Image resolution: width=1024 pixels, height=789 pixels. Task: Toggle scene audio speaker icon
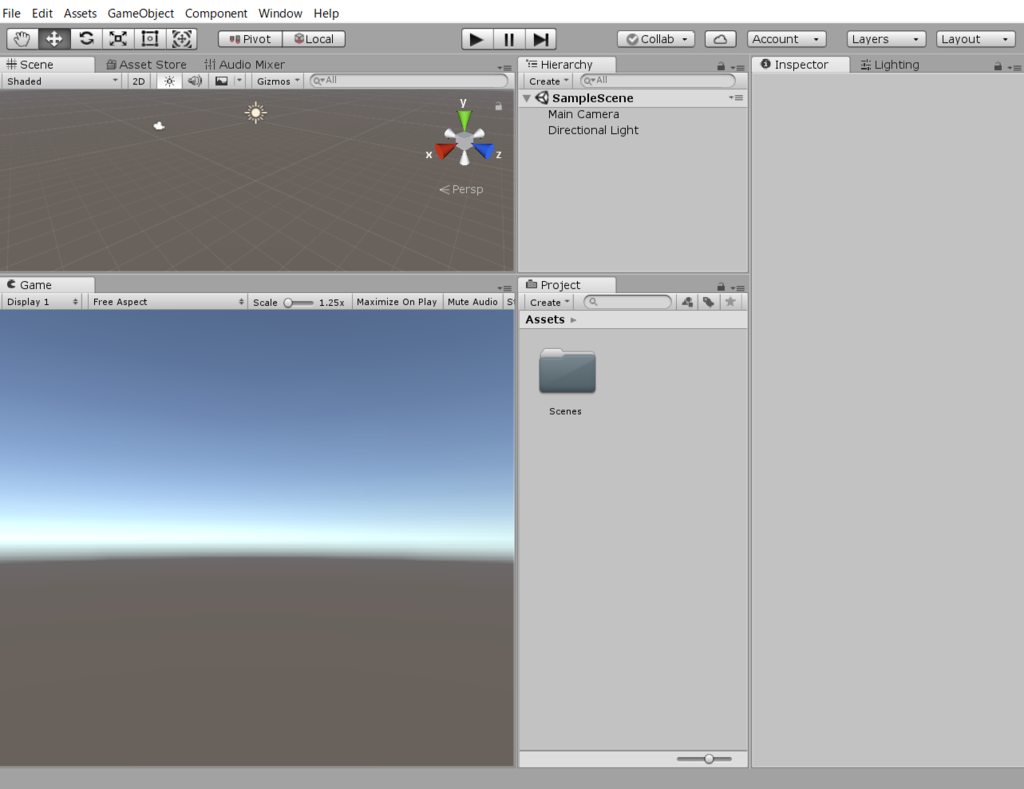coord(195,81)
